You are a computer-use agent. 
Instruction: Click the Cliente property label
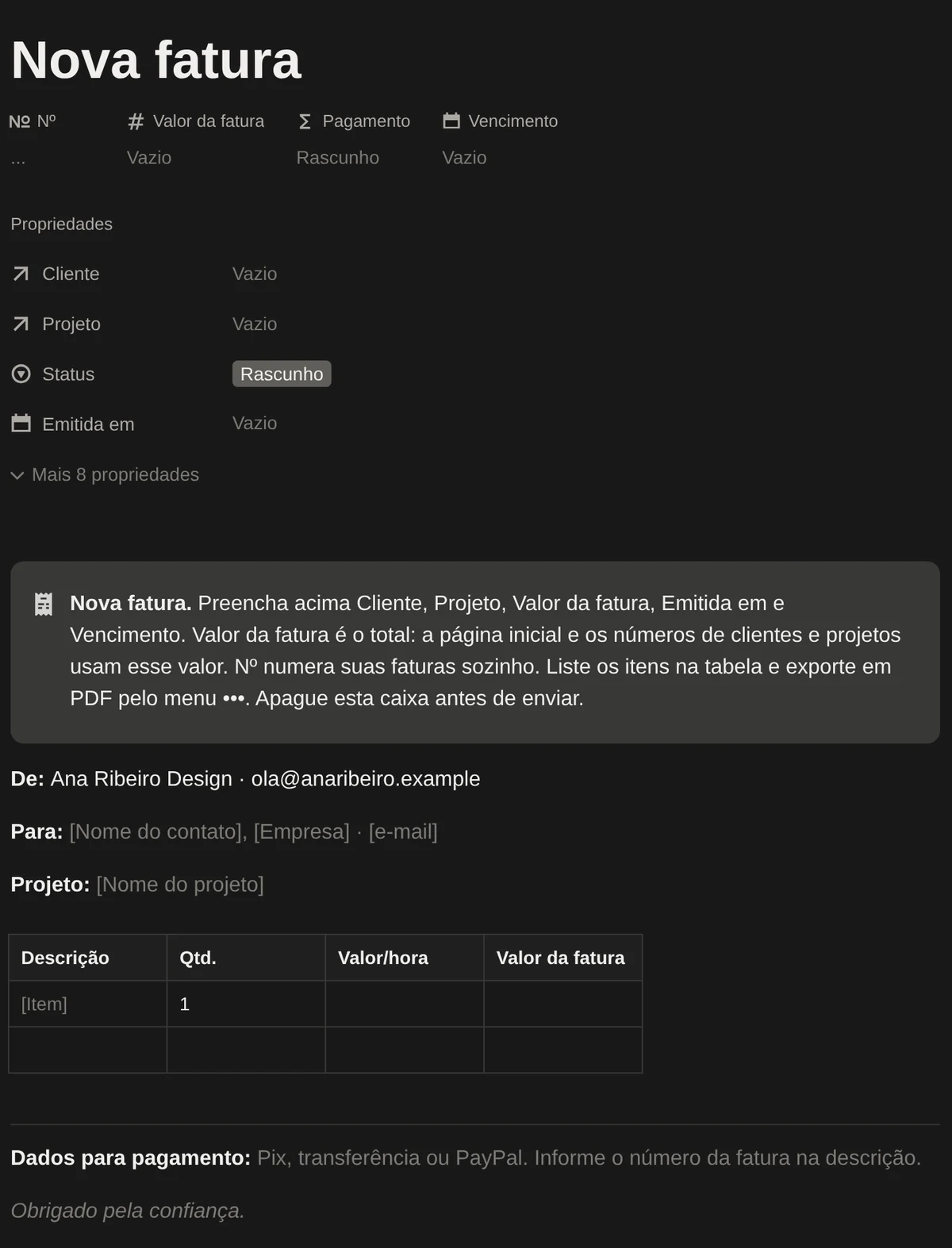pyautogui.click(x=71, y=274)
